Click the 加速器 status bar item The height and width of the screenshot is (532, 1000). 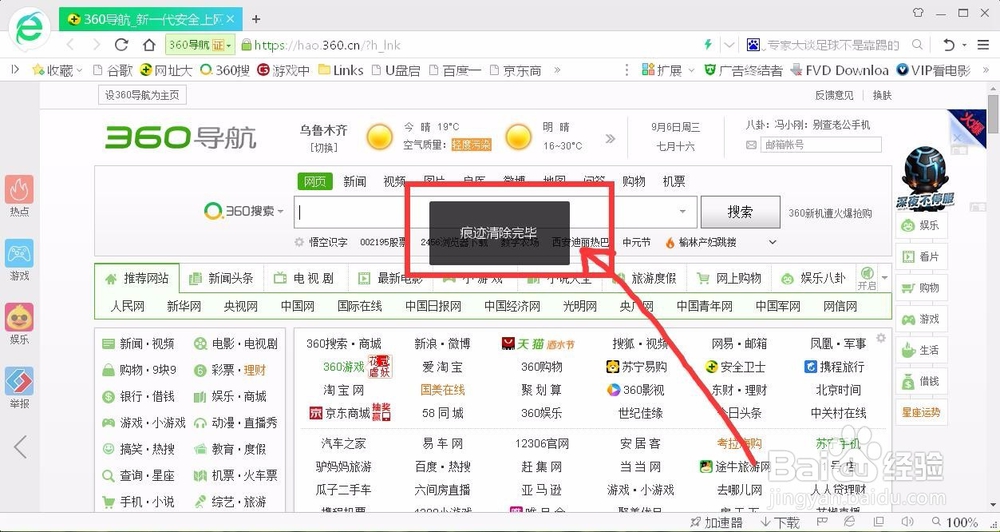(x=717, y=522)
